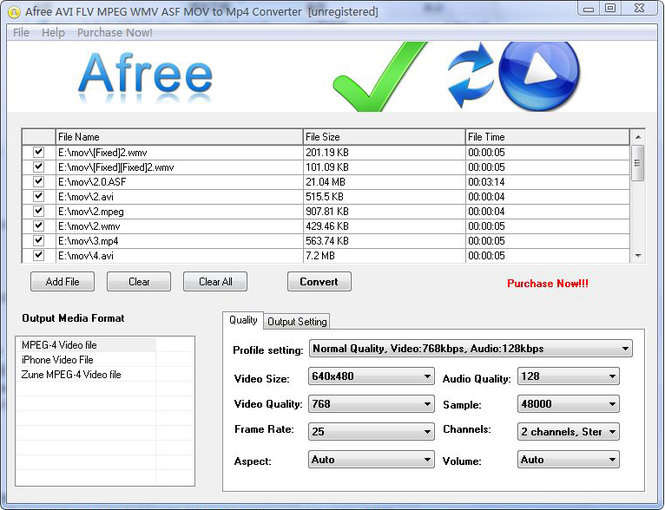
Task: Click the file list scrollbar thumb
Action: [637, 163]
